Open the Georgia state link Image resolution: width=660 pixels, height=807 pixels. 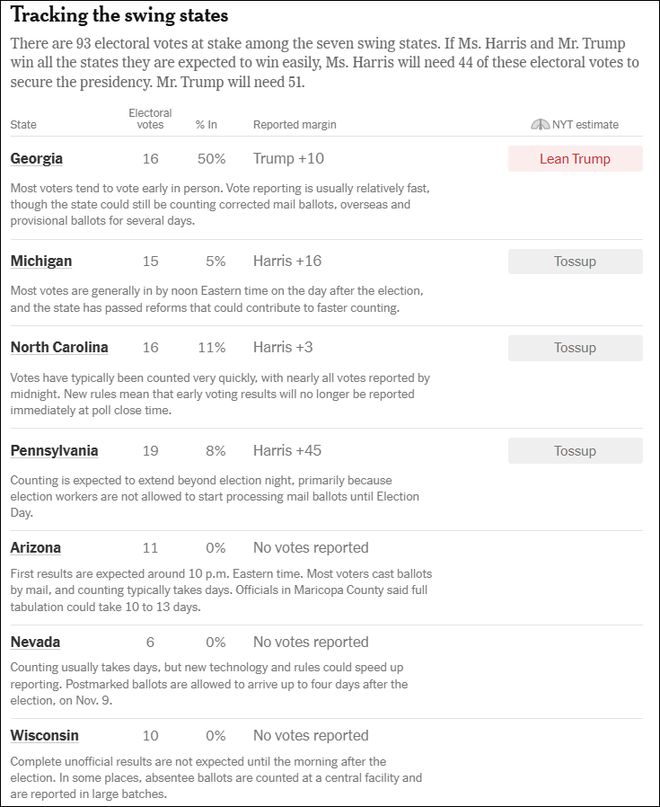tap(37, 159)
